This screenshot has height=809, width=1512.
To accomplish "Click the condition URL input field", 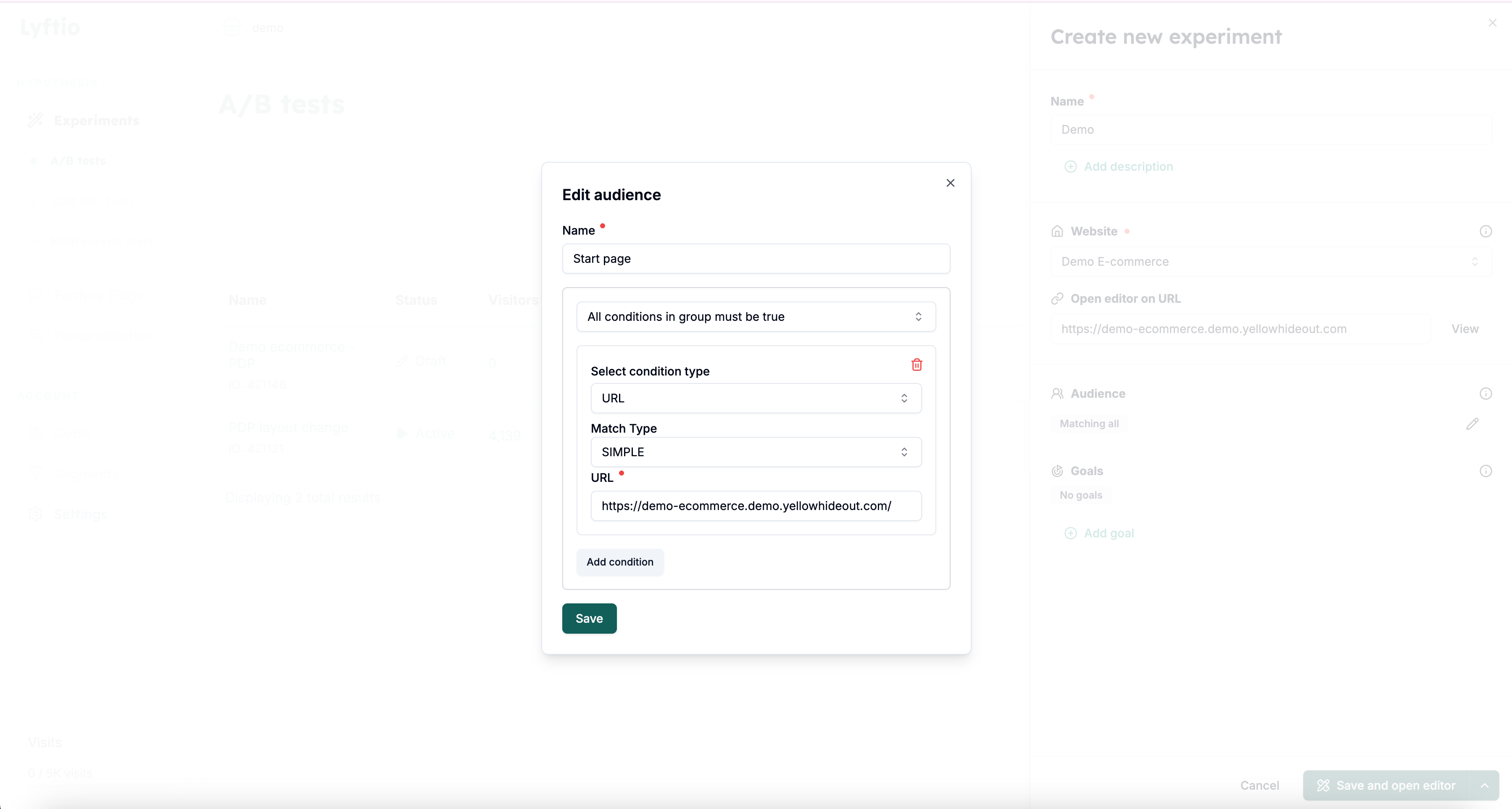I will [756, 506].
